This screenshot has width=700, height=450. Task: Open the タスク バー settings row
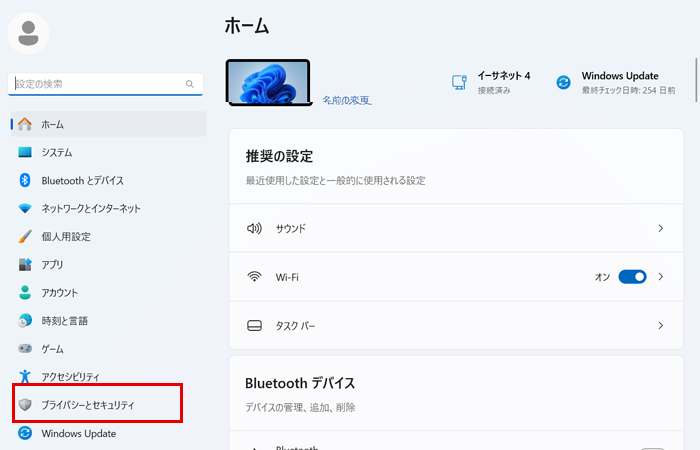[456, 325]
